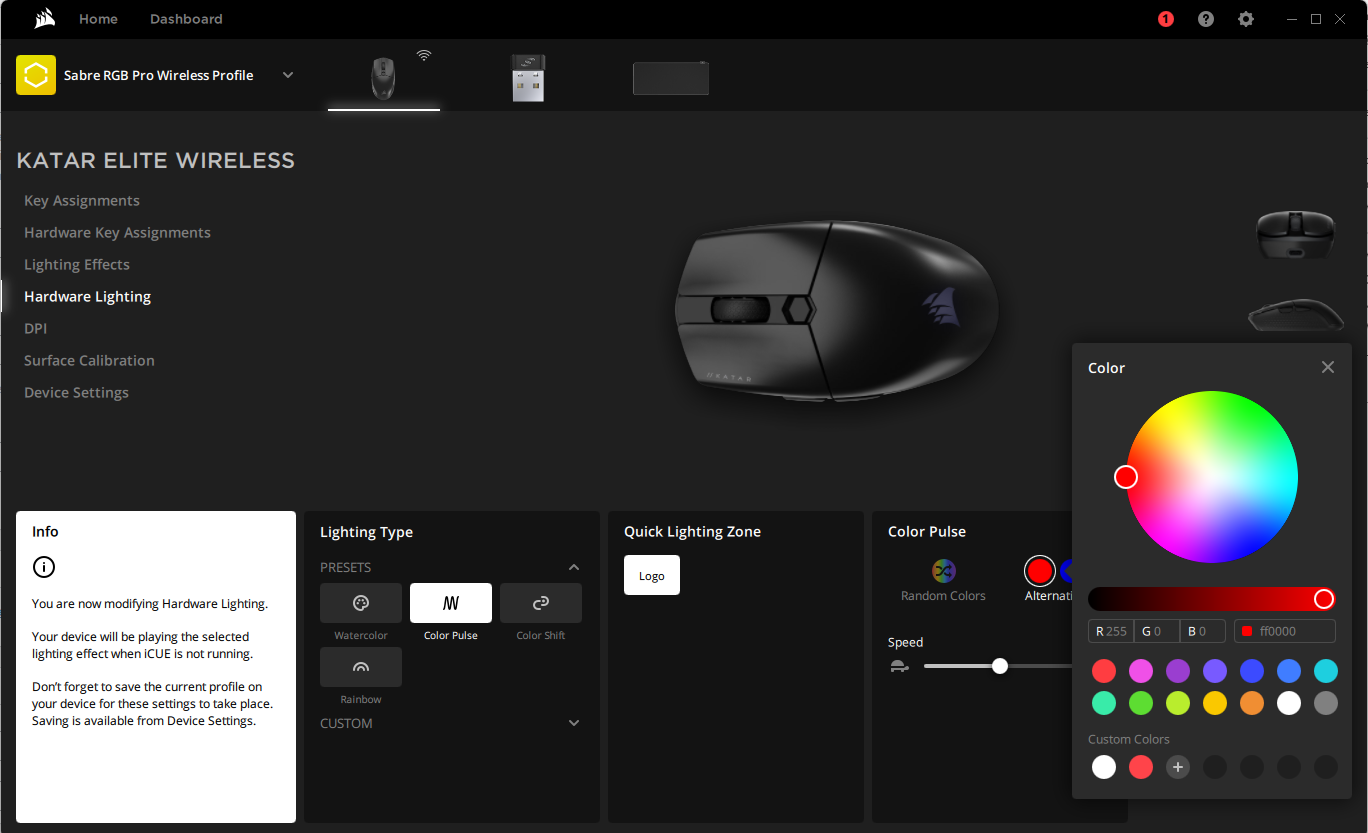Open Lighting Effects section
Screen dimensions: 1368x833
[x=77, y=265]
